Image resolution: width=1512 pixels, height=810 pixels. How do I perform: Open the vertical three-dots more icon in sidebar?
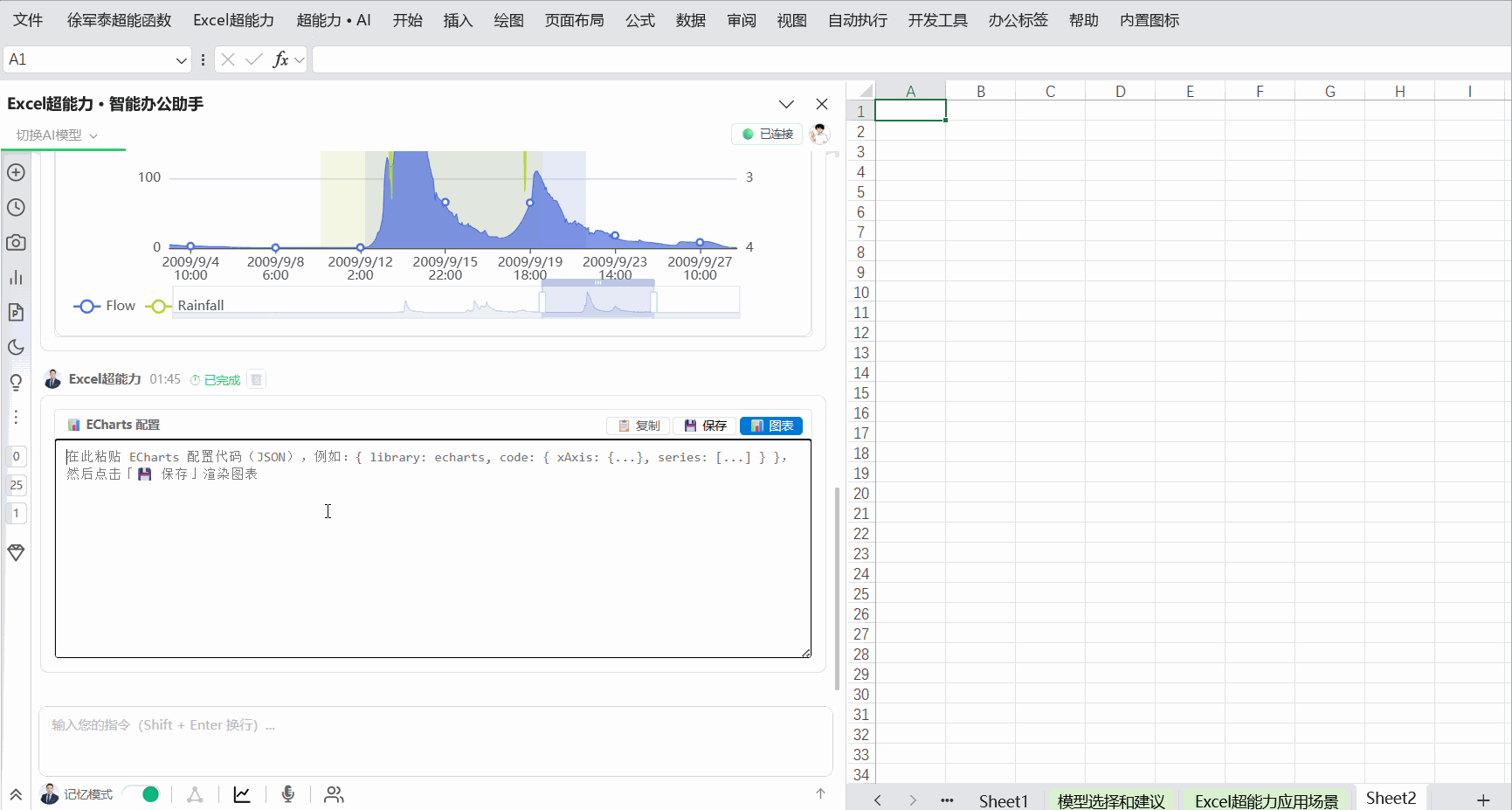[x=16, y=417]
